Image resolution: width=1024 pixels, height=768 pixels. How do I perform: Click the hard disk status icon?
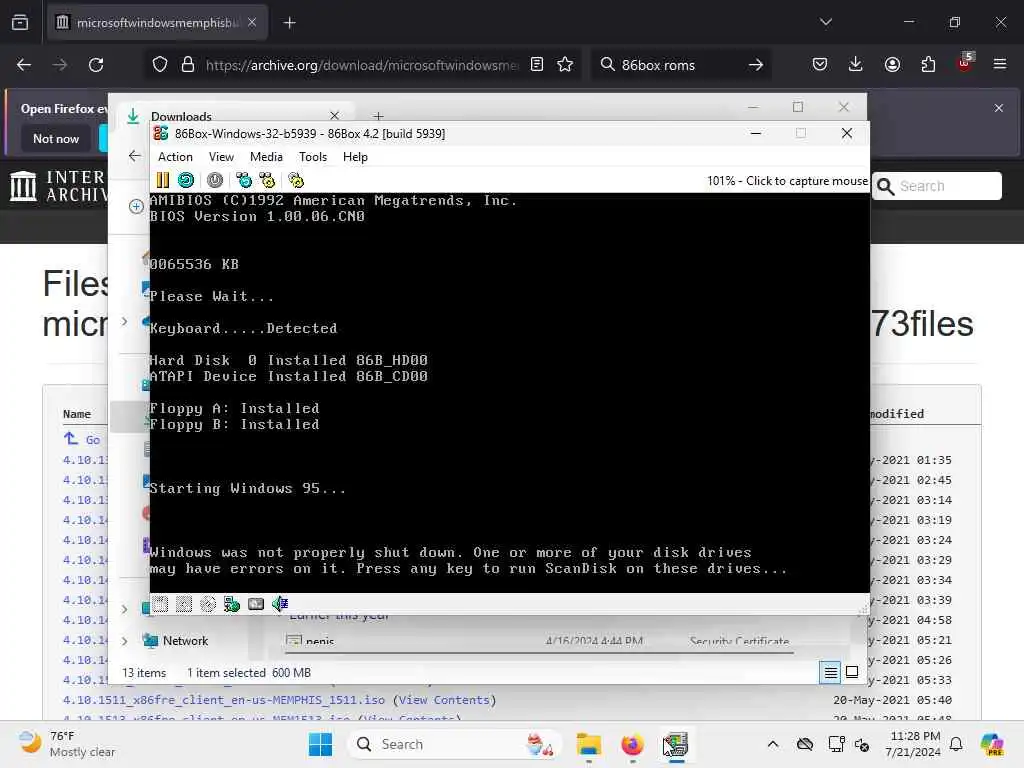pos(256,604)
